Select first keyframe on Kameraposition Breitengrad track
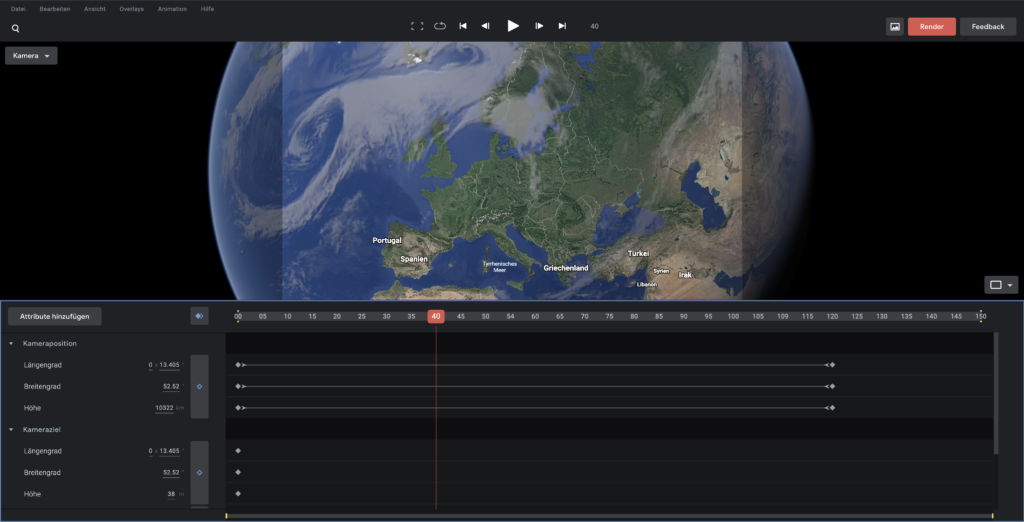The height and width of the screenshot is (522, 1024). pos(238,387)
